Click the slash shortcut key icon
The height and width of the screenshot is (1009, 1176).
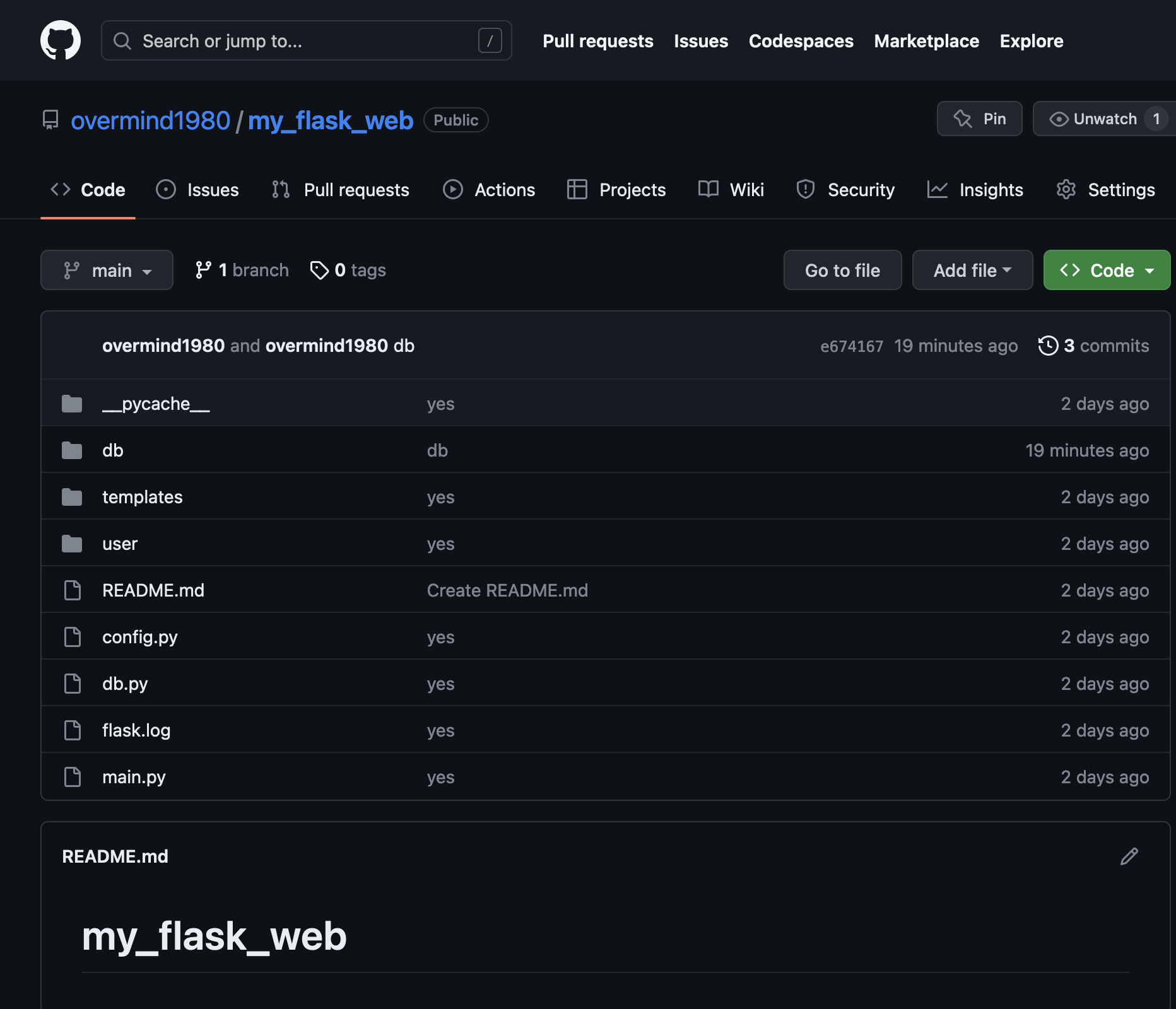click(490, 40)
